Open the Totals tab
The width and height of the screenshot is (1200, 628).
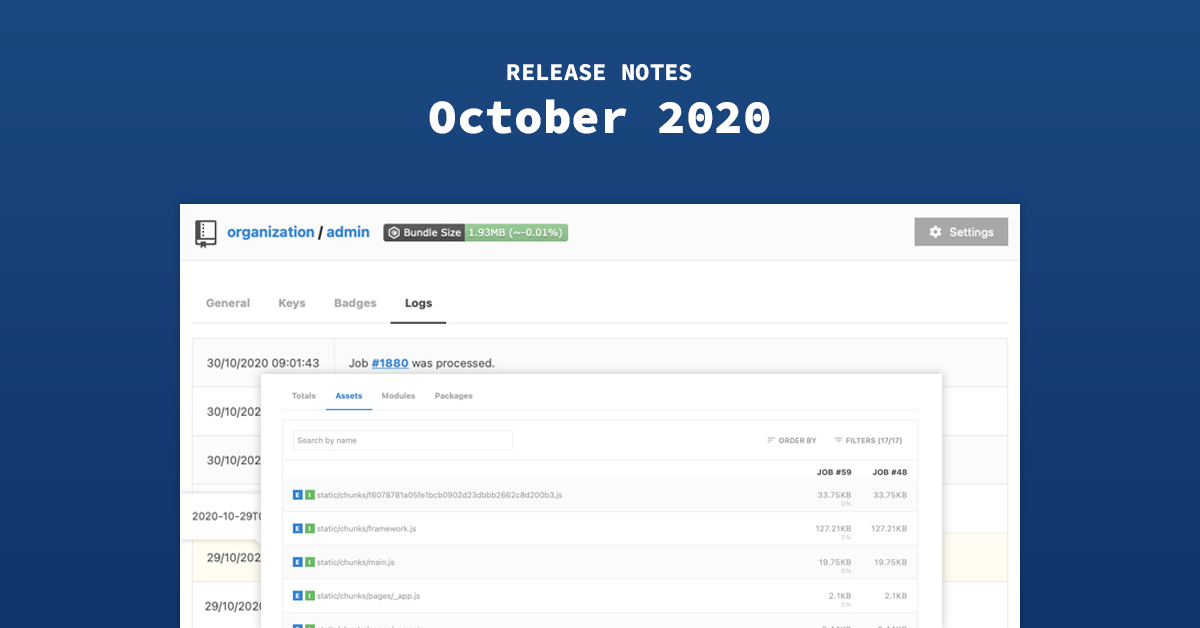pos(303,395)
